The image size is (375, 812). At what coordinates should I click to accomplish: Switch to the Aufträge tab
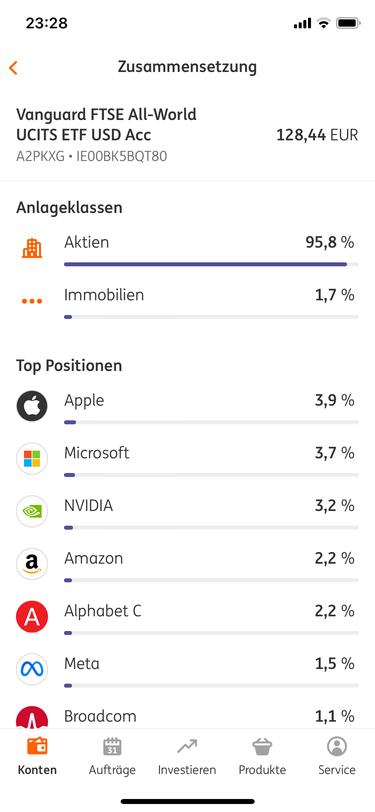112,757
